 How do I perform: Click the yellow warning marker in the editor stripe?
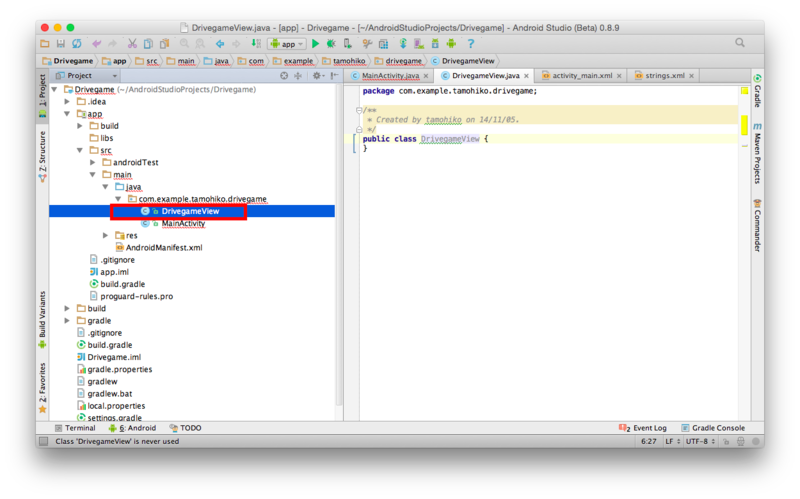pos(744,125)
